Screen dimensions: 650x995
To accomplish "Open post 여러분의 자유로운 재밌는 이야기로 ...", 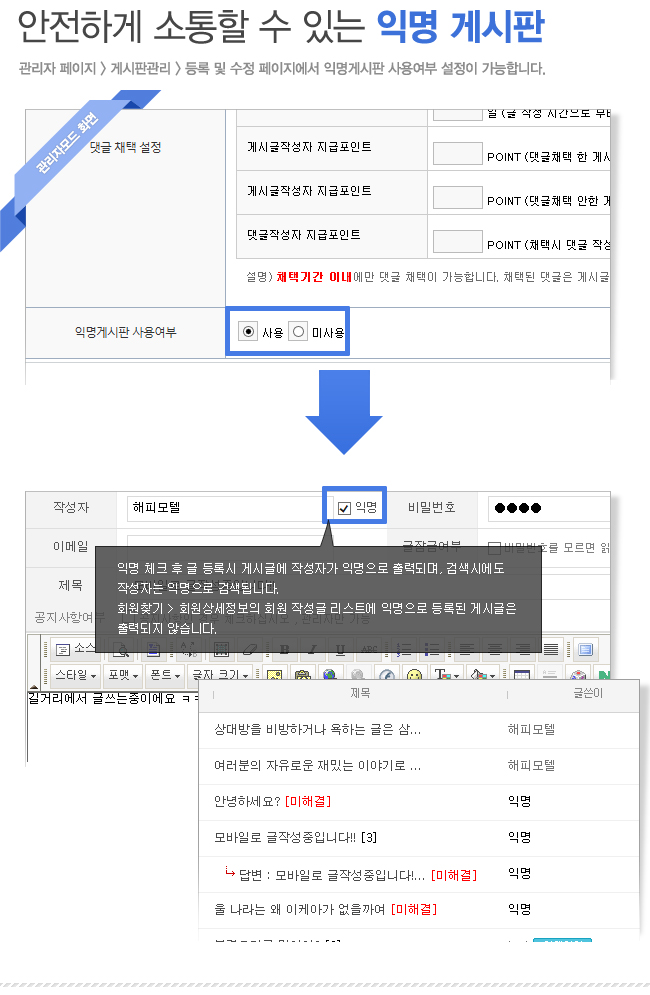I will click(317, 766).
